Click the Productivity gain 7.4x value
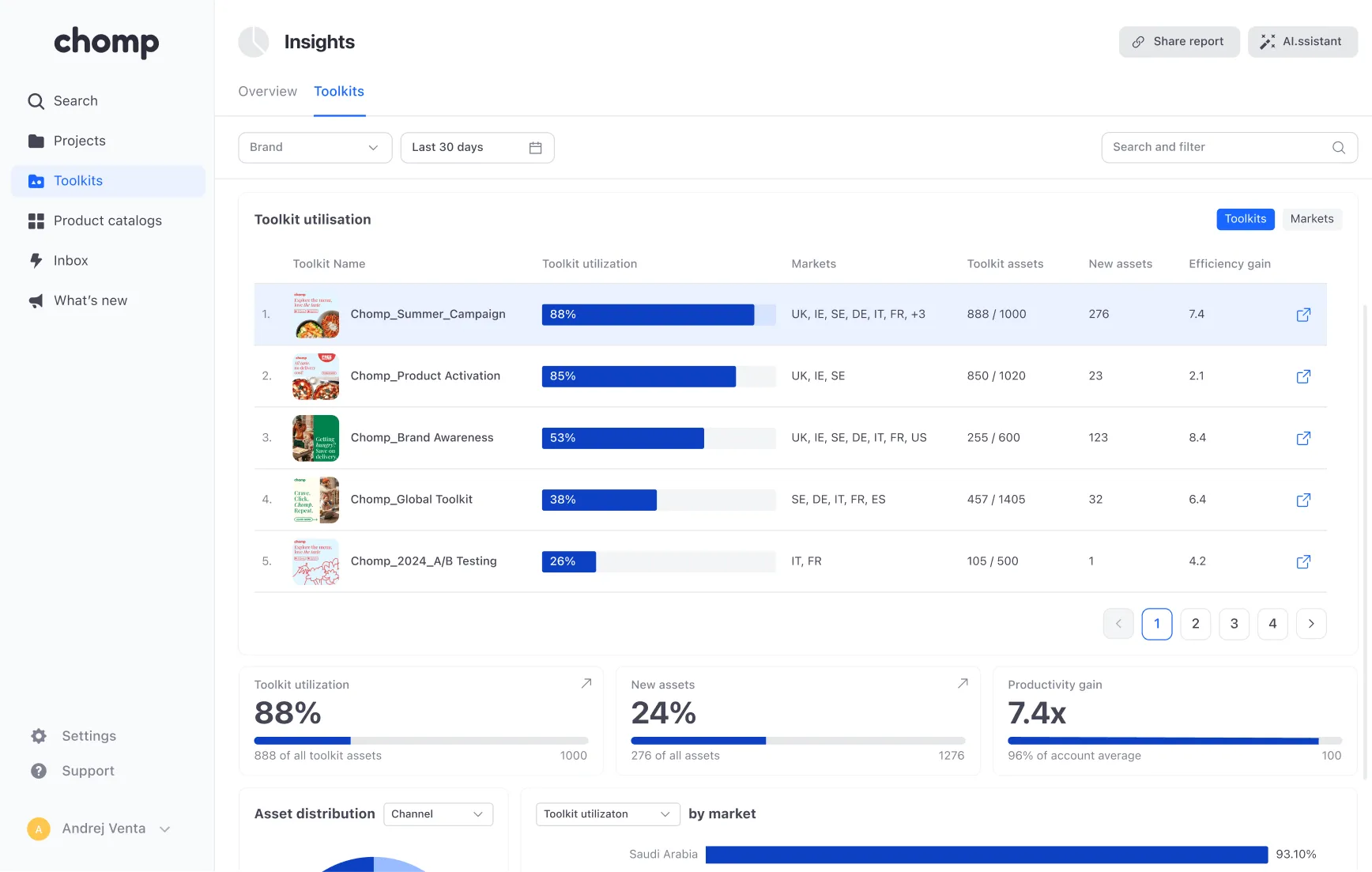Image resolution: width=1372 pixels, height=872 pixels. pos(1037,714)
